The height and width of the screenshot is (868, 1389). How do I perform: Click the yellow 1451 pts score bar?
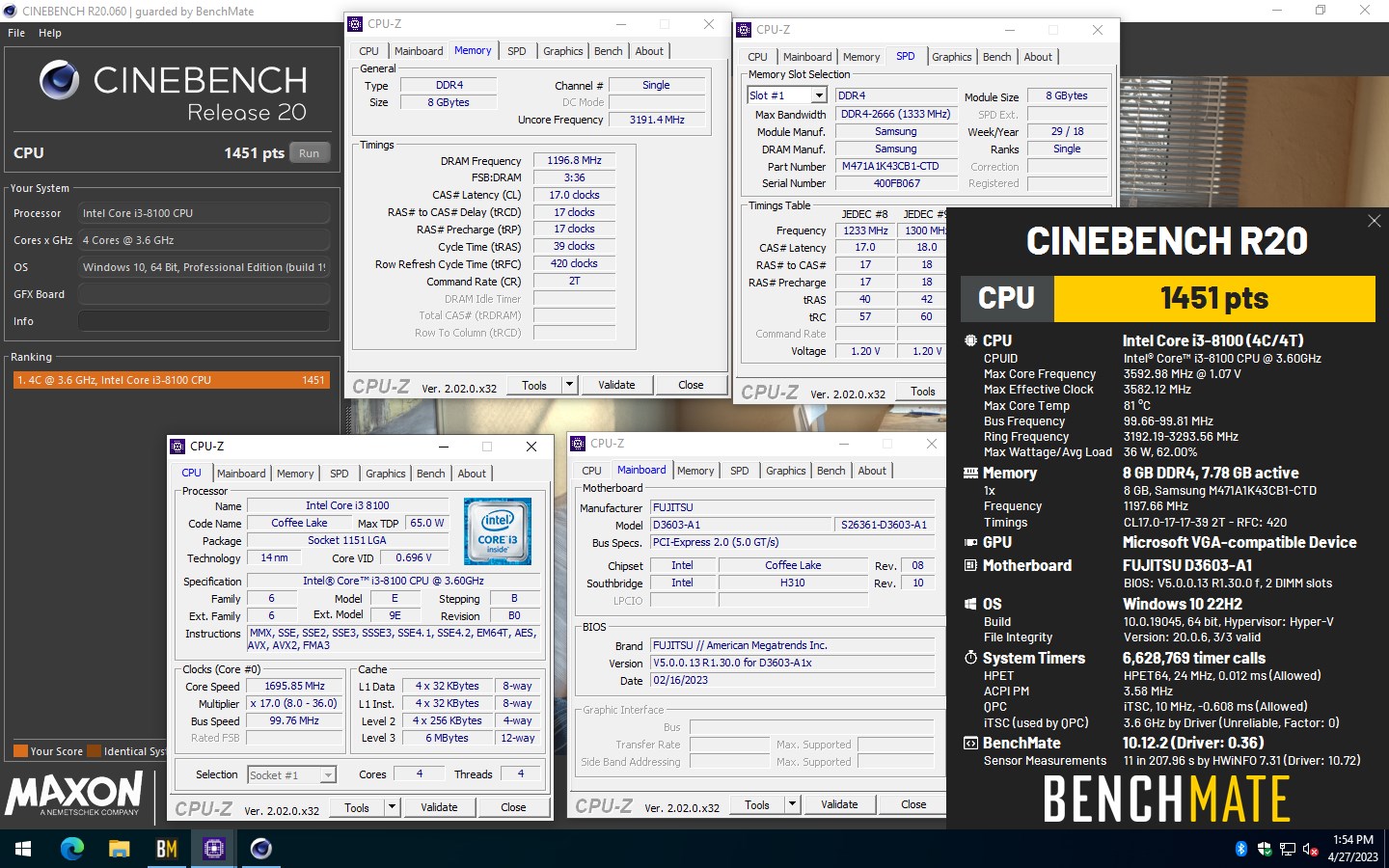pyautogui.click(x=1214, y=299)
